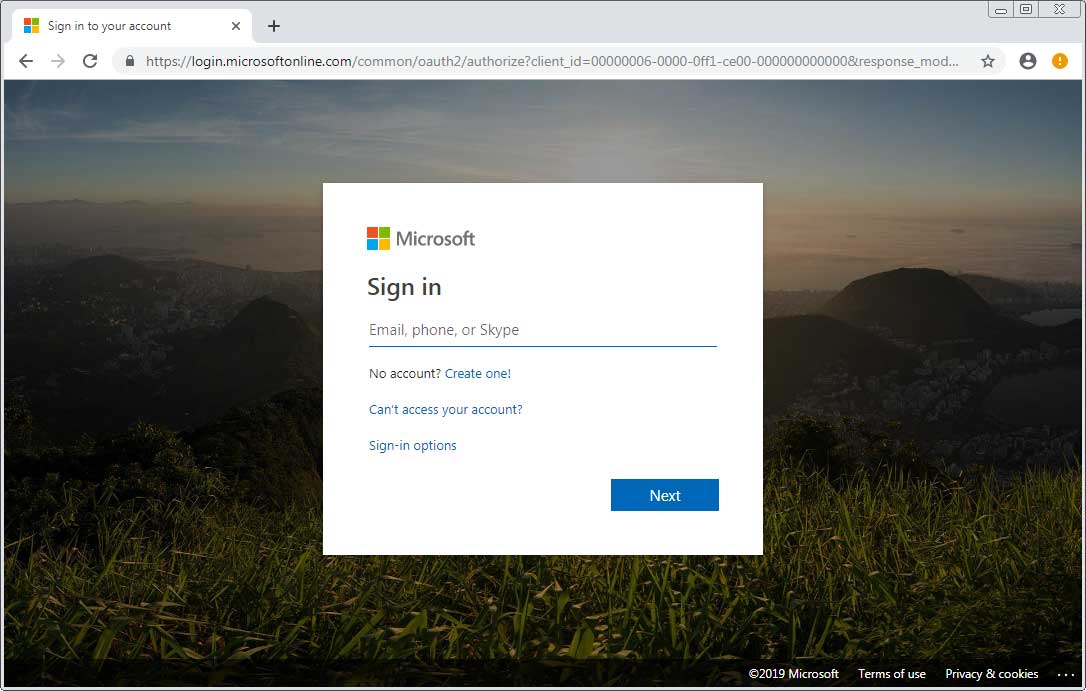
Task: Click the orange alert icon in toolbar
Action: [1060, 61]
